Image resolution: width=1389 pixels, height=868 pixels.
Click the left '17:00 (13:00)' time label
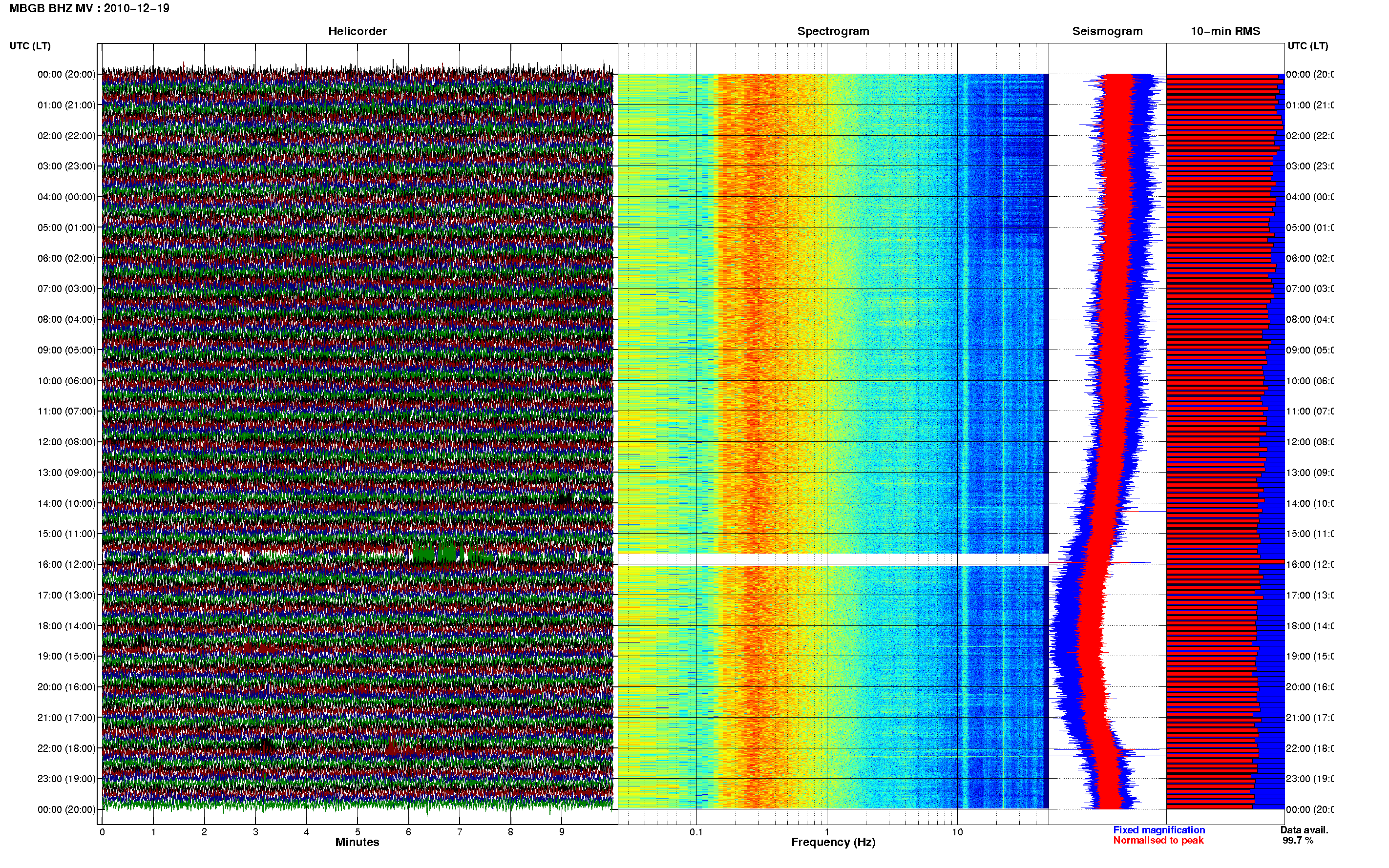pyautogui.click(x=66, y=595)
